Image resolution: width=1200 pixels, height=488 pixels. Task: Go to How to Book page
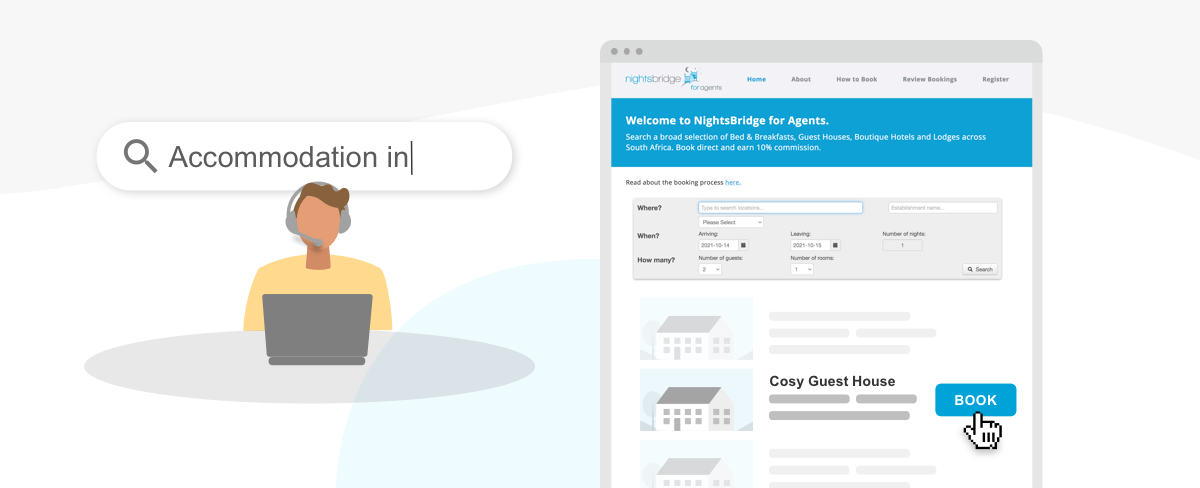[x=857, y=79]
